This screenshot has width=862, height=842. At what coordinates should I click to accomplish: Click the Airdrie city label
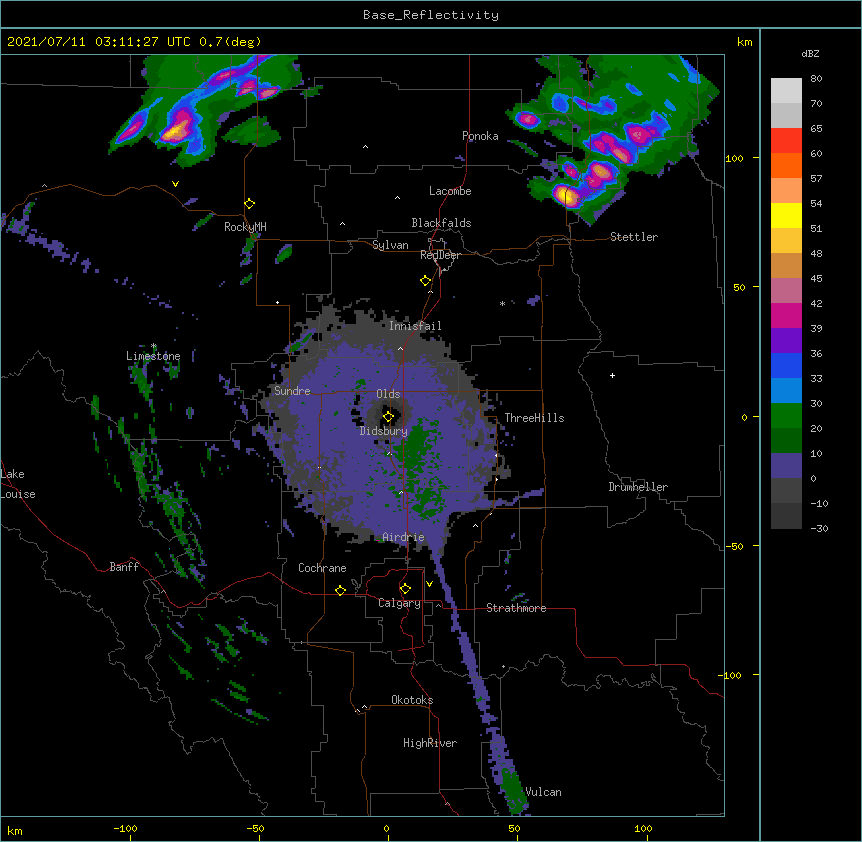point(403,537)
